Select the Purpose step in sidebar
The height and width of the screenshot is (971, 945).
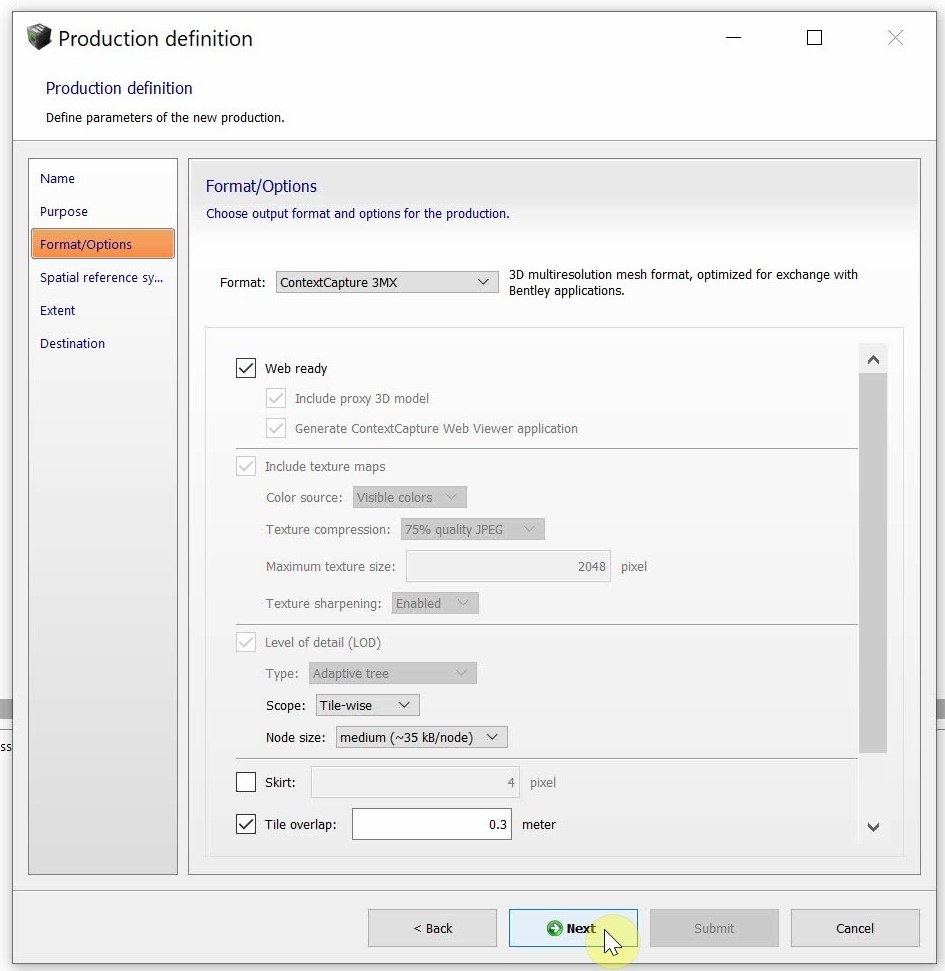coord(64,212)
